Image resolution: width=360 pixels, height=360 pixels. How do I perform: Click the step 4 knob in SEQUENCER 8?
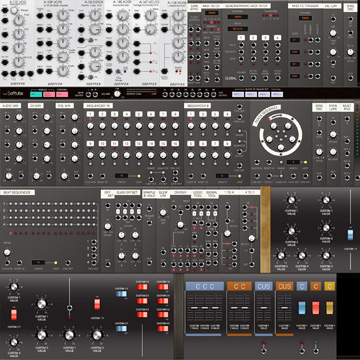(x=227, y=126)
